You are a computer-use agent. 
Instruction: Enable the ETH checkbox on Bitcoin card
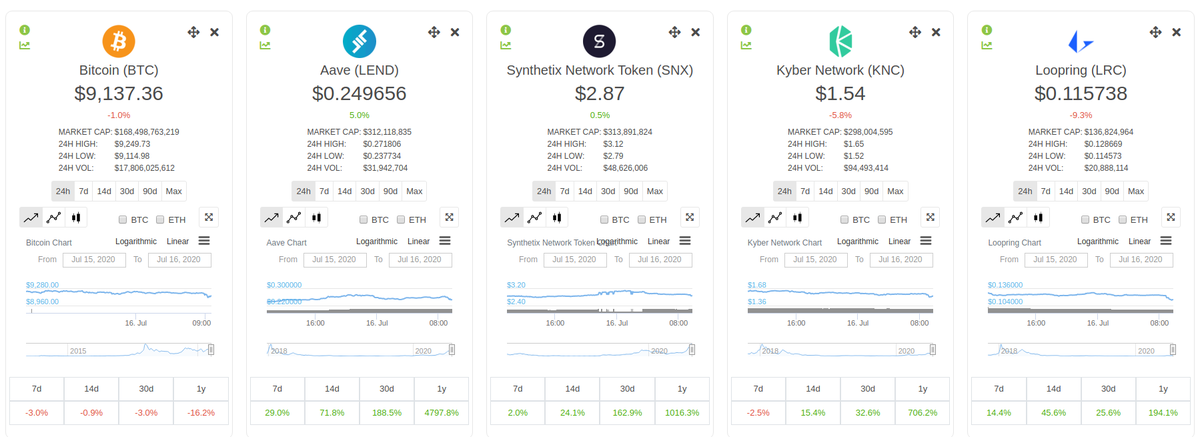click(x=160, y=219)
